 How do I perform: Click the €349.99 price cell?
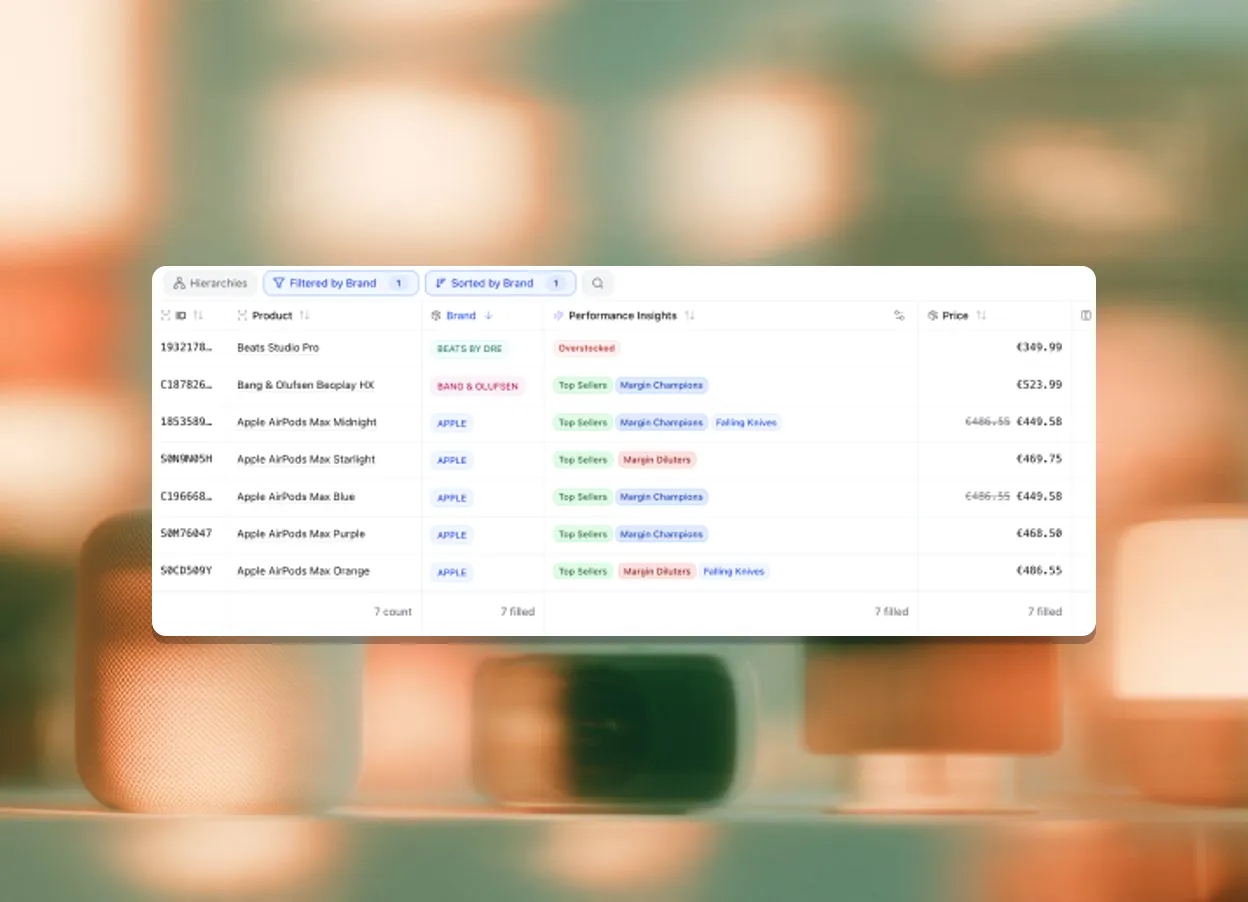pos(1039,347)
